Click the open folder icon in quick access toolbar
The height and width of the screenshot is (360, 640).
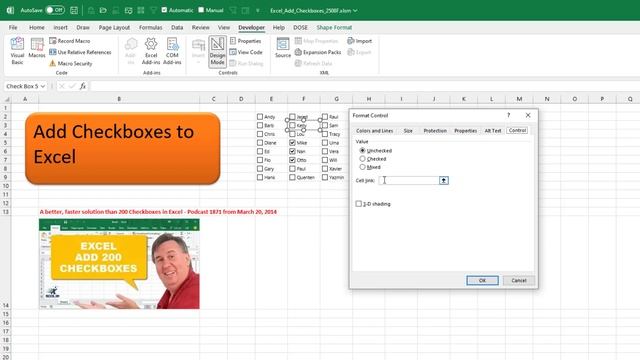pyautogui.click(x=103, y=10)
